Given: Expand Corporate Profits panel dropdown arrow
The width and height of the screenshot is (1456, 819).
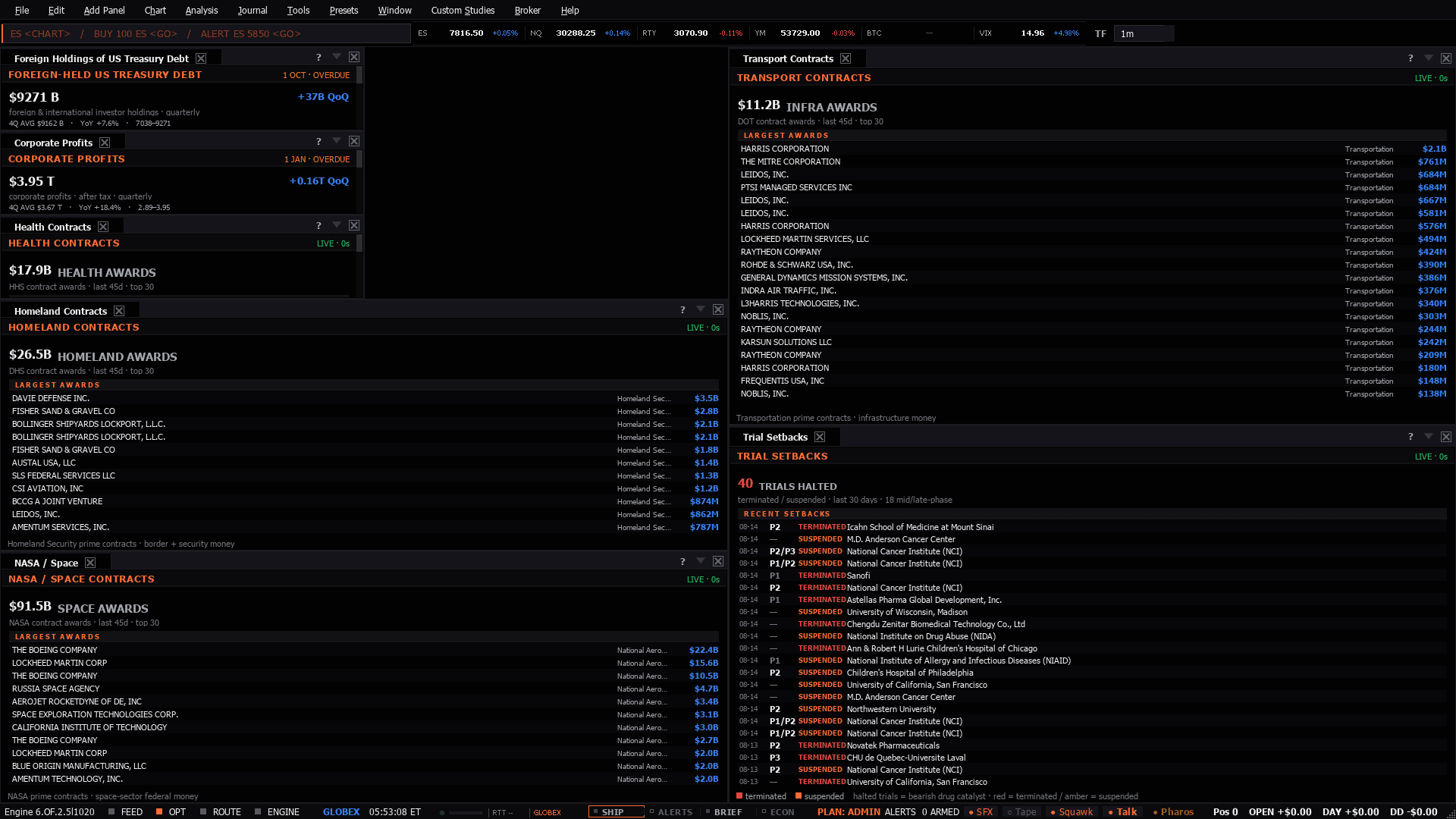Looking at the screenshot, I should point(337,141).
